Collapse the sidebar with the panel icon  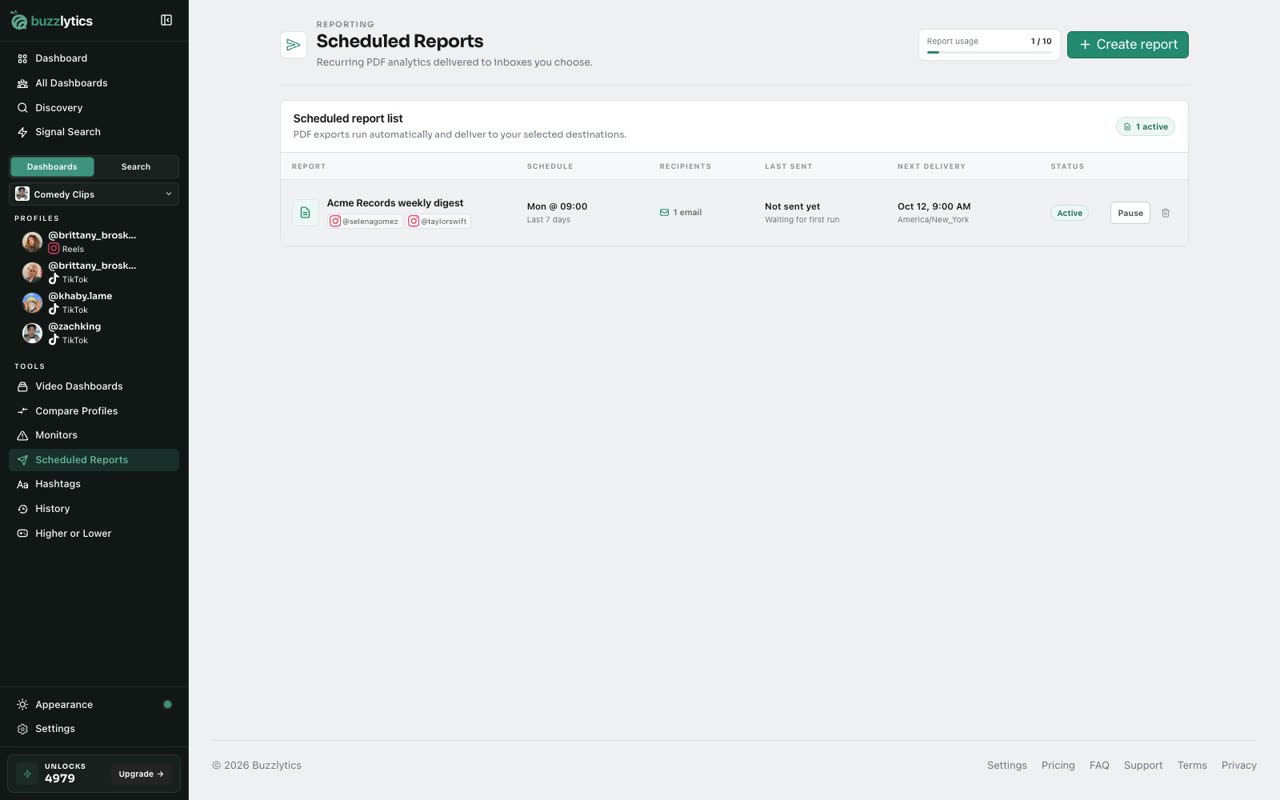coord(166,20)
